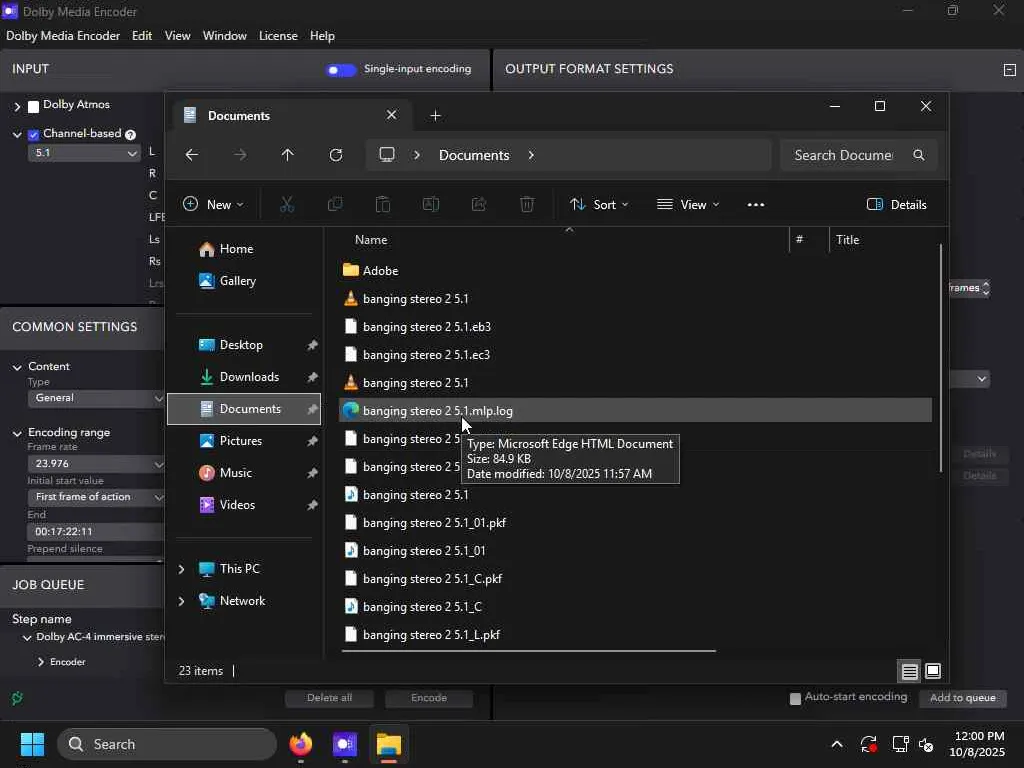The image size is (1024, 768).
Task: Open the Window menu
Action: [225, 36]
